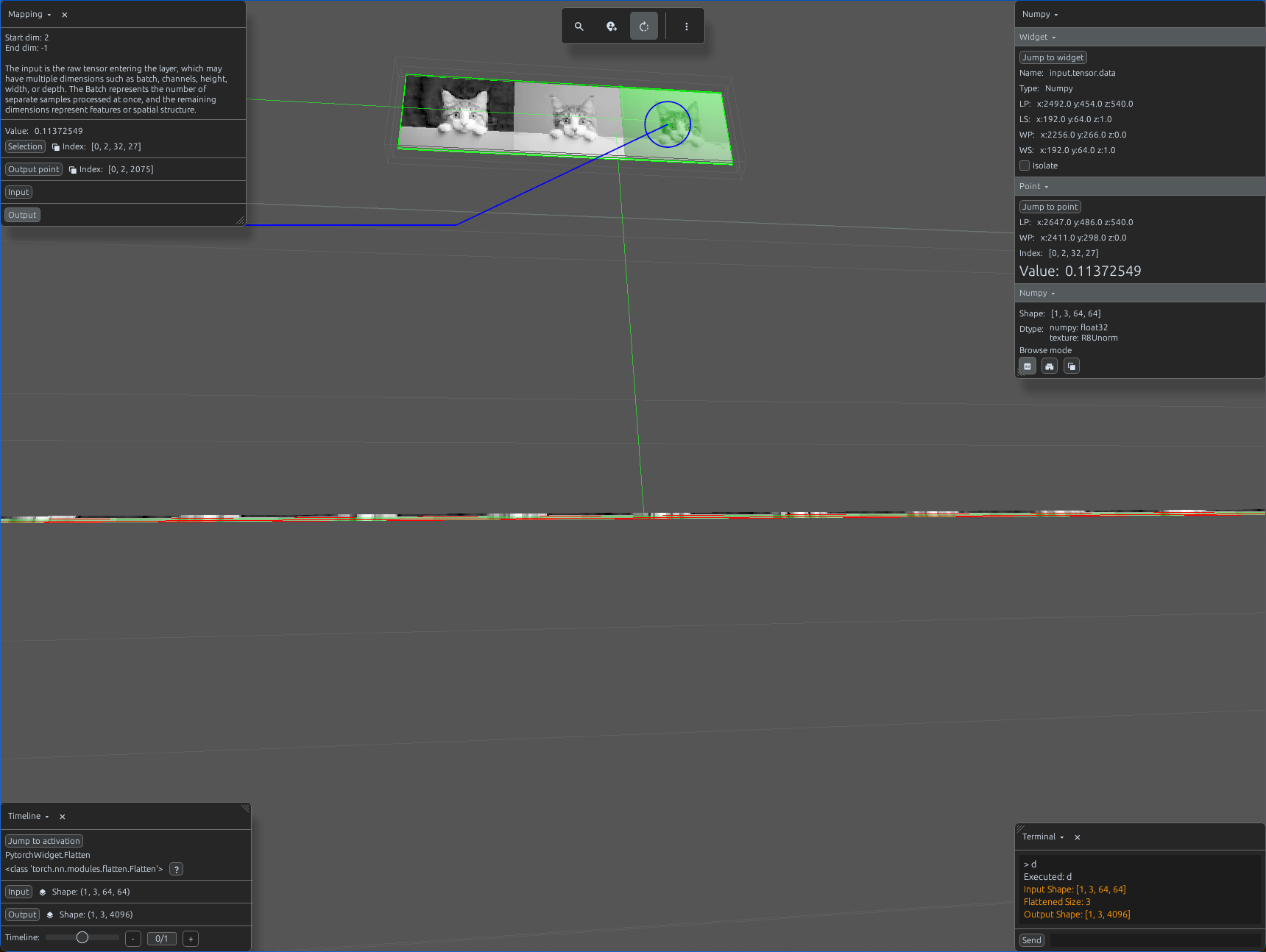Click the Jump to activation button
This screenshot has height=952, width=1266.
click(x=44, y=841)
